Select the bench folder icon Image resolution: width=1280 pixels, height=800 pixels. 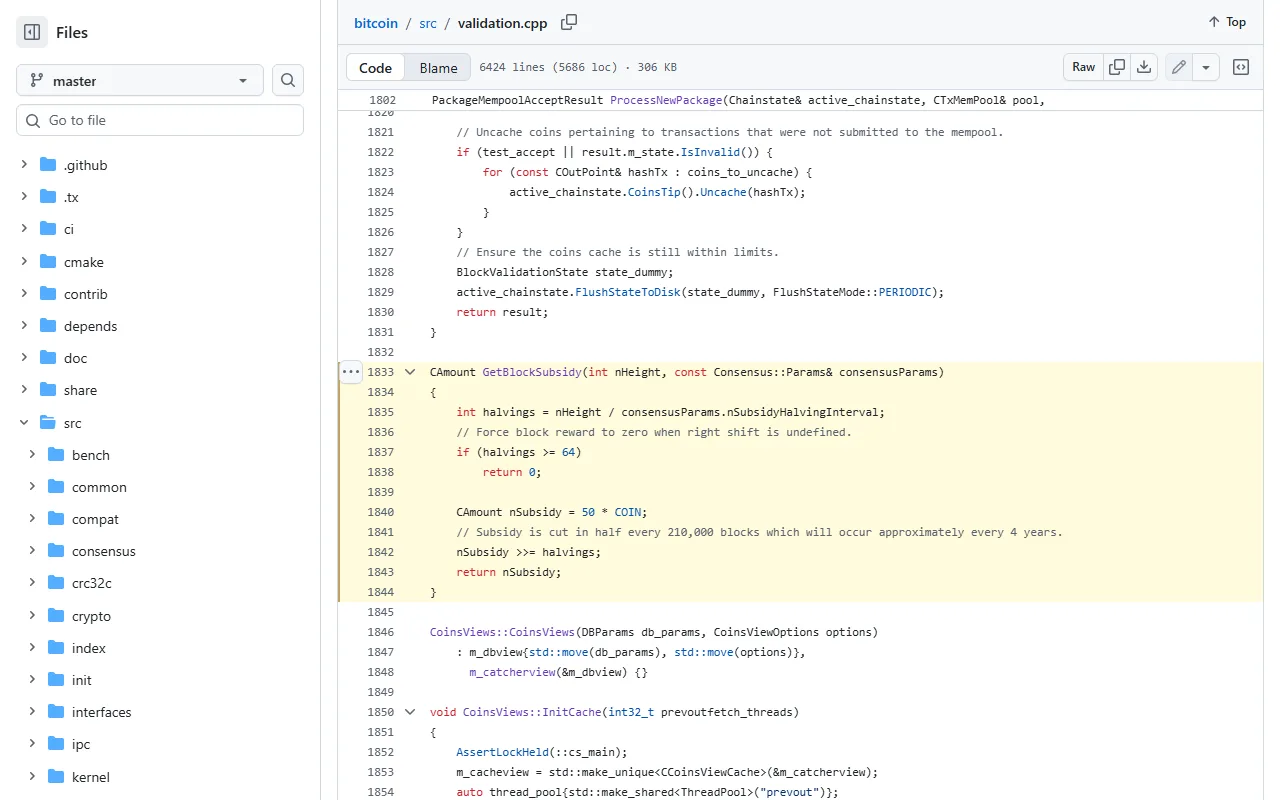pyautogui.click(x=55, y=455)
